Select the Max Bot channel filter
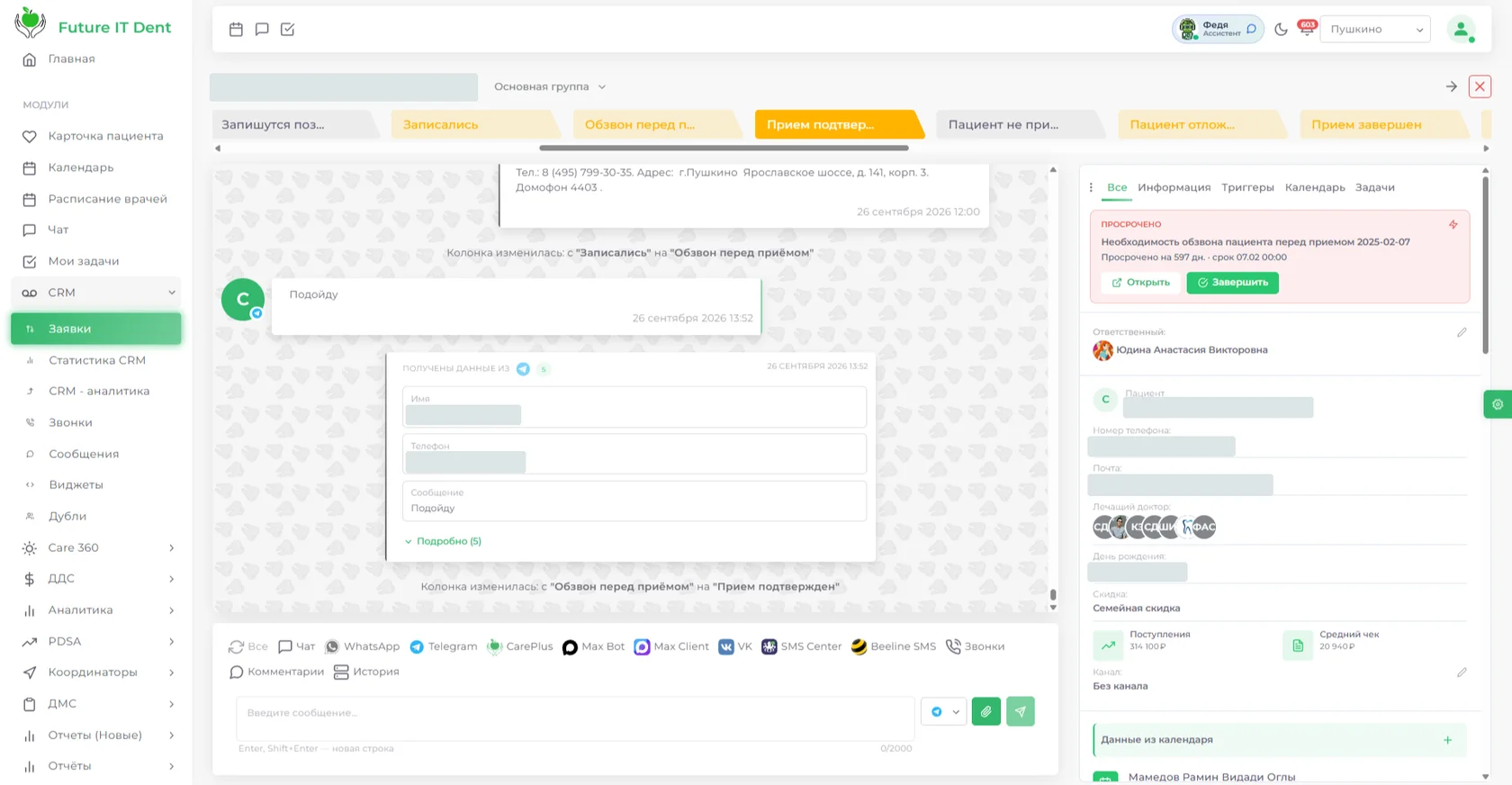Screen dimensions: 1512x785 pos(593,646)
